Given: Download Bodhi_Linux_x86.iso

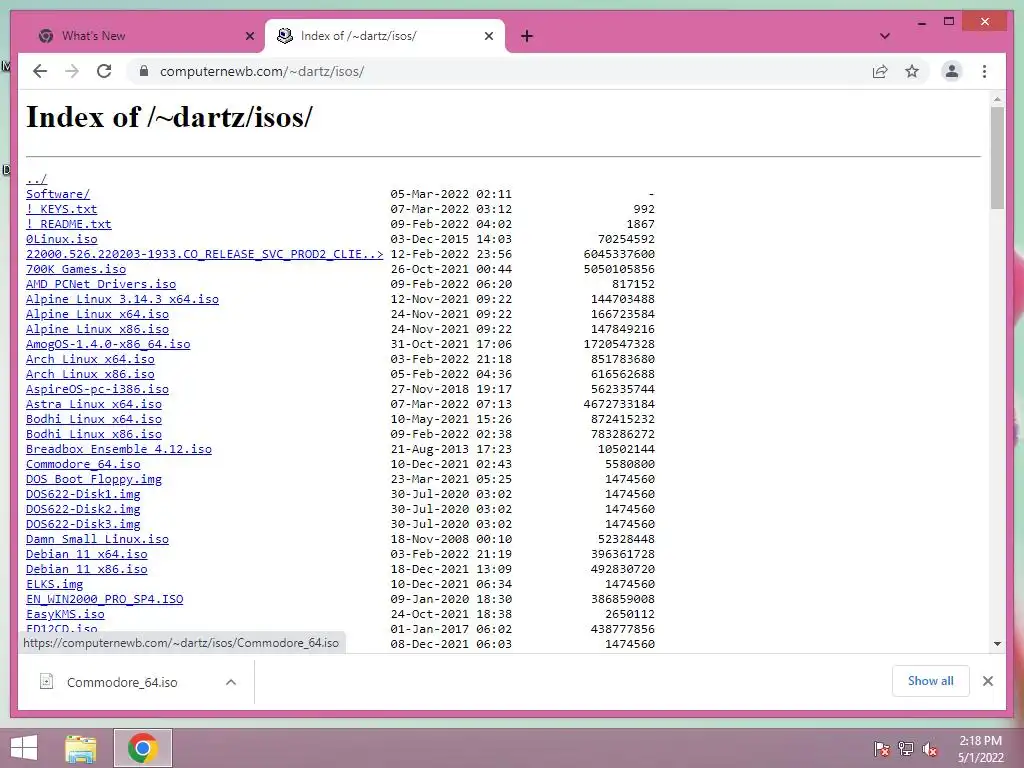Looking at the screenshot, I should (x=93, y=434).
